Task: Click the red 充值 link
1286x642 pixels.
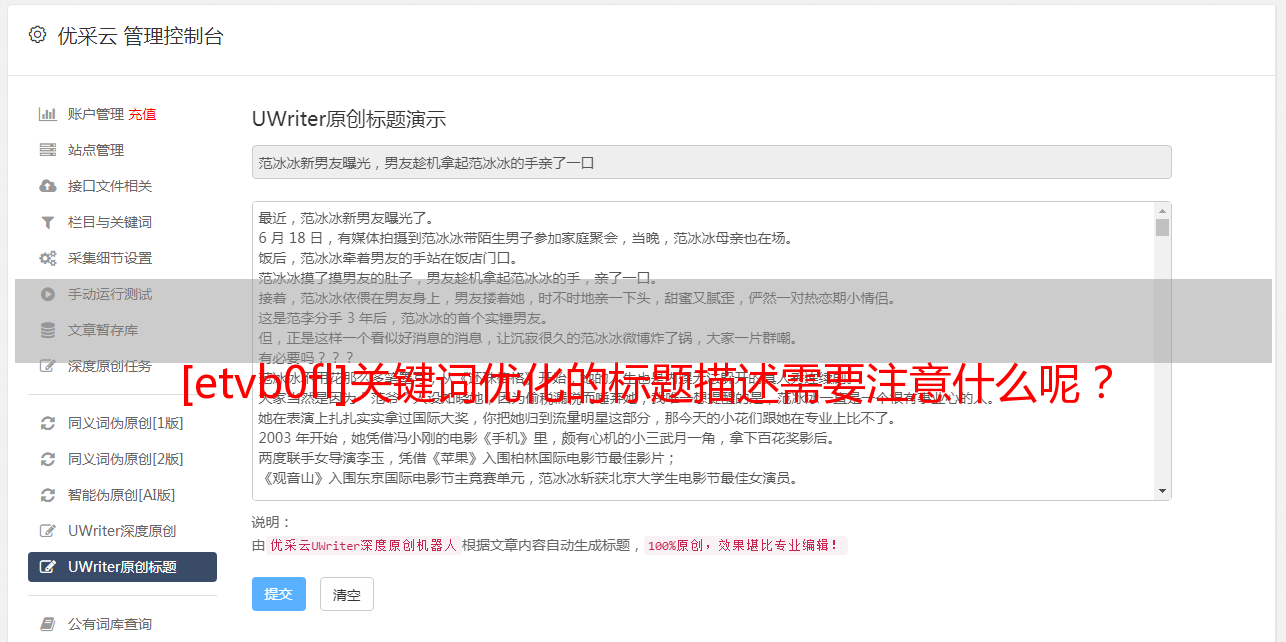Action: [142, 114]
